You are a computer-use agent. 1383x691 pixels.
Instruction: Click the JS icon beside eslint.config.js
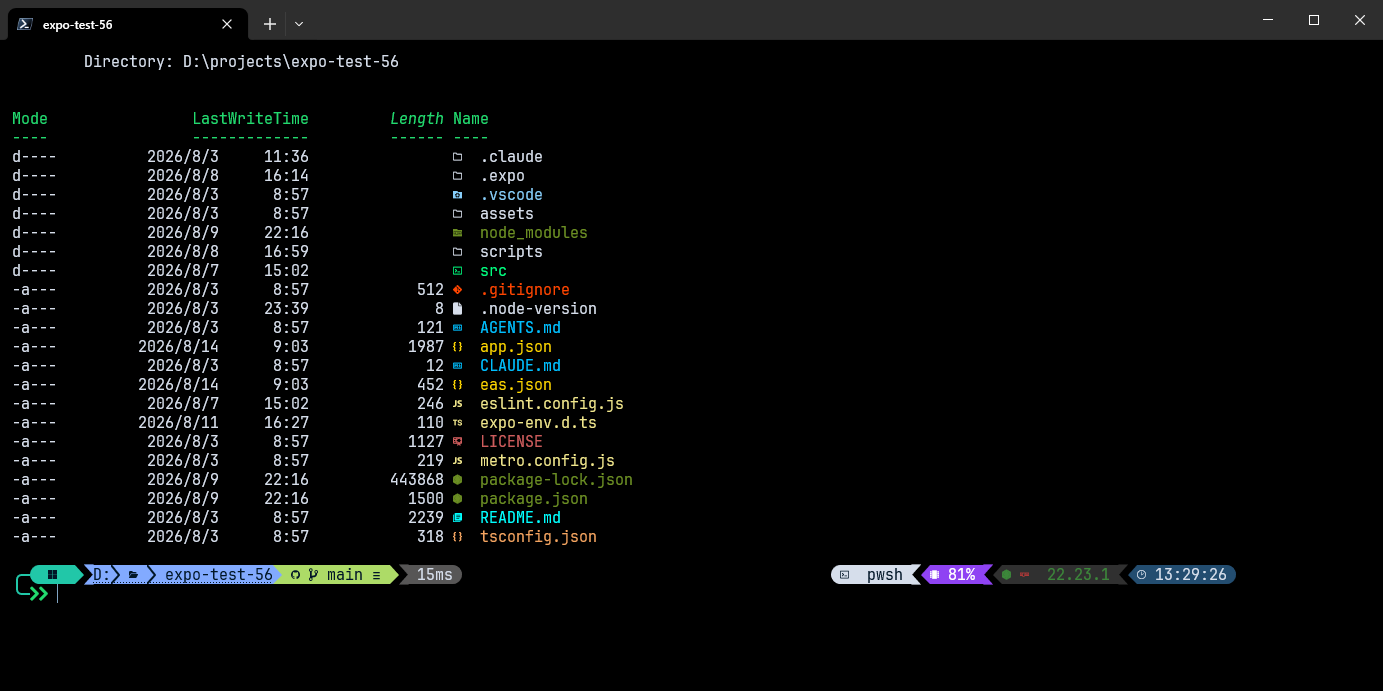457,404
